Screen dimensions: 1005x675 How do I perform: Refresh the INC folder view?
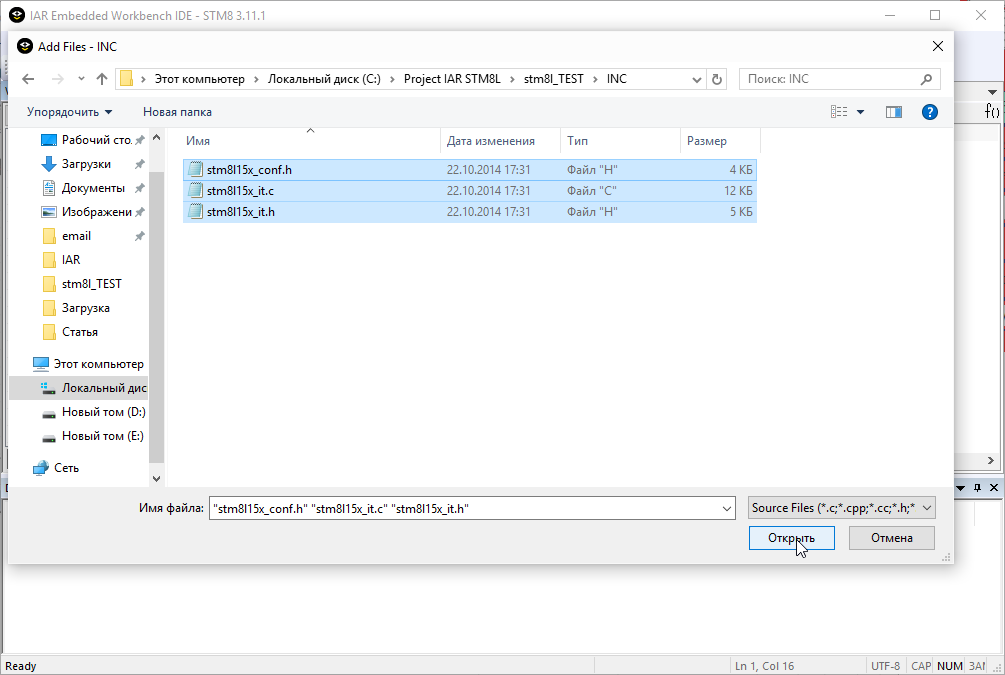717,79
